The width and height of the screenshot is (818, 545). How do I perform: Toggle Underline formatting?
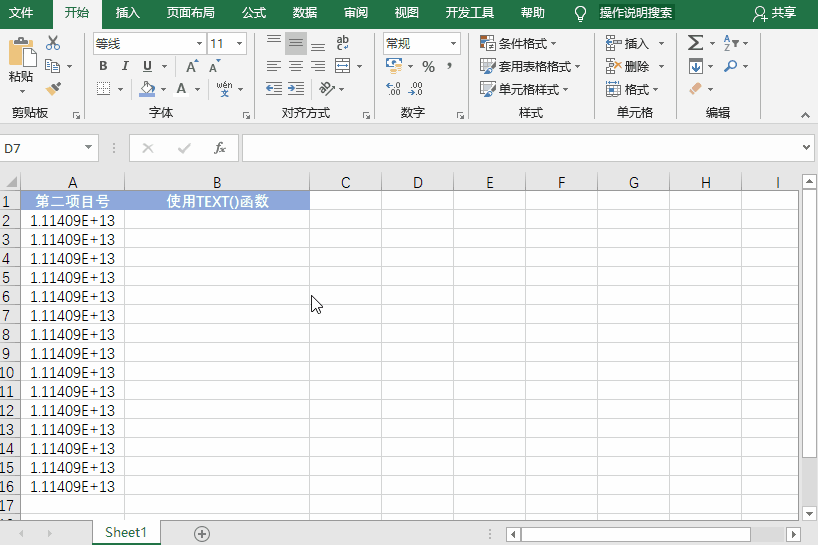(x=147, y=66)
